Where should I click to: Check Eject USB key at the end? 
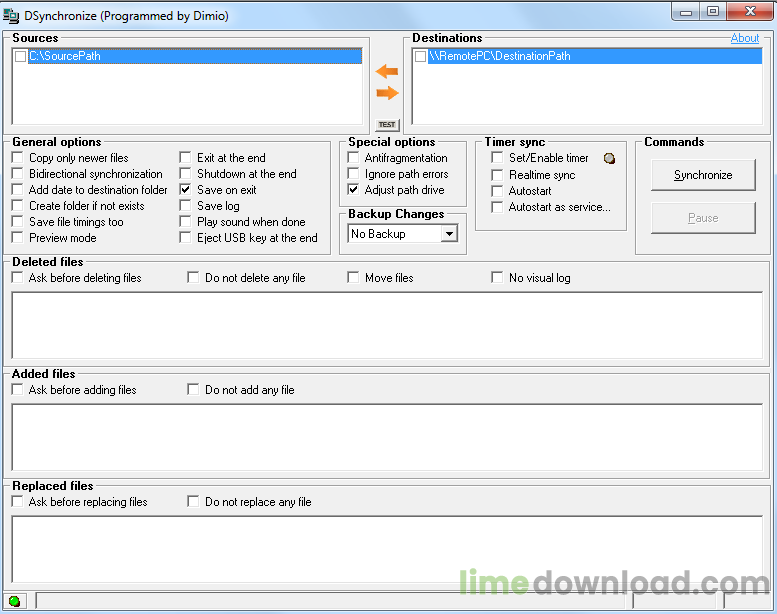click(x=185, y=237)
